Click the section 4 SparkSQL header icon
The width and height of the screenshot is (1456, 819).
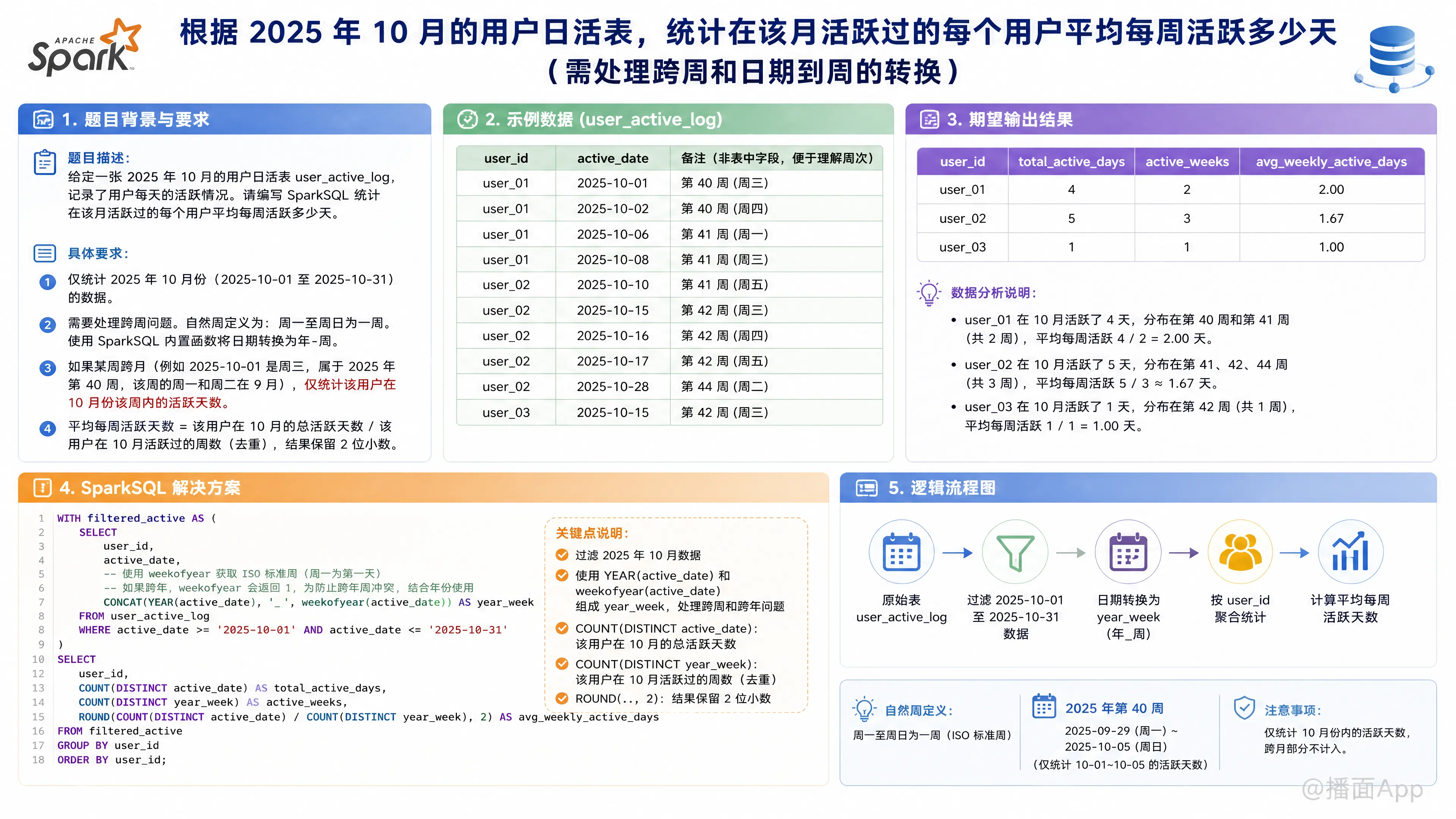click(43, 488)
